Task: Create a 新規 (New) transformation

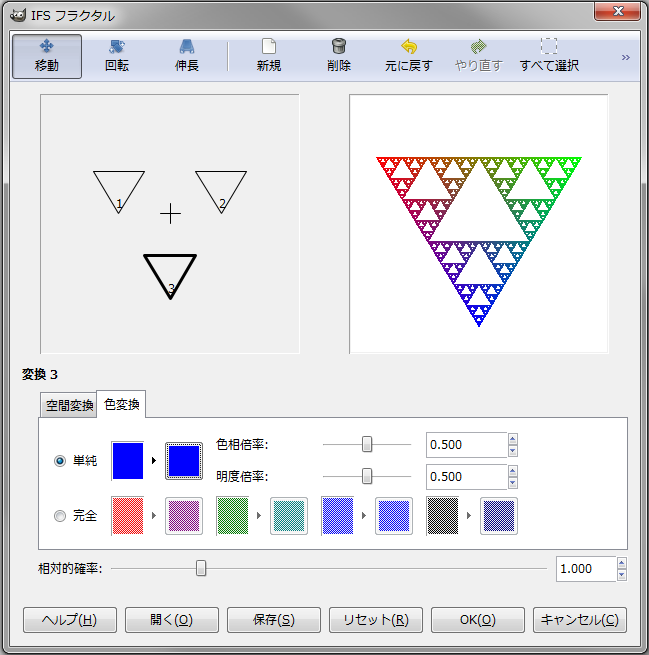Action: 269,57
